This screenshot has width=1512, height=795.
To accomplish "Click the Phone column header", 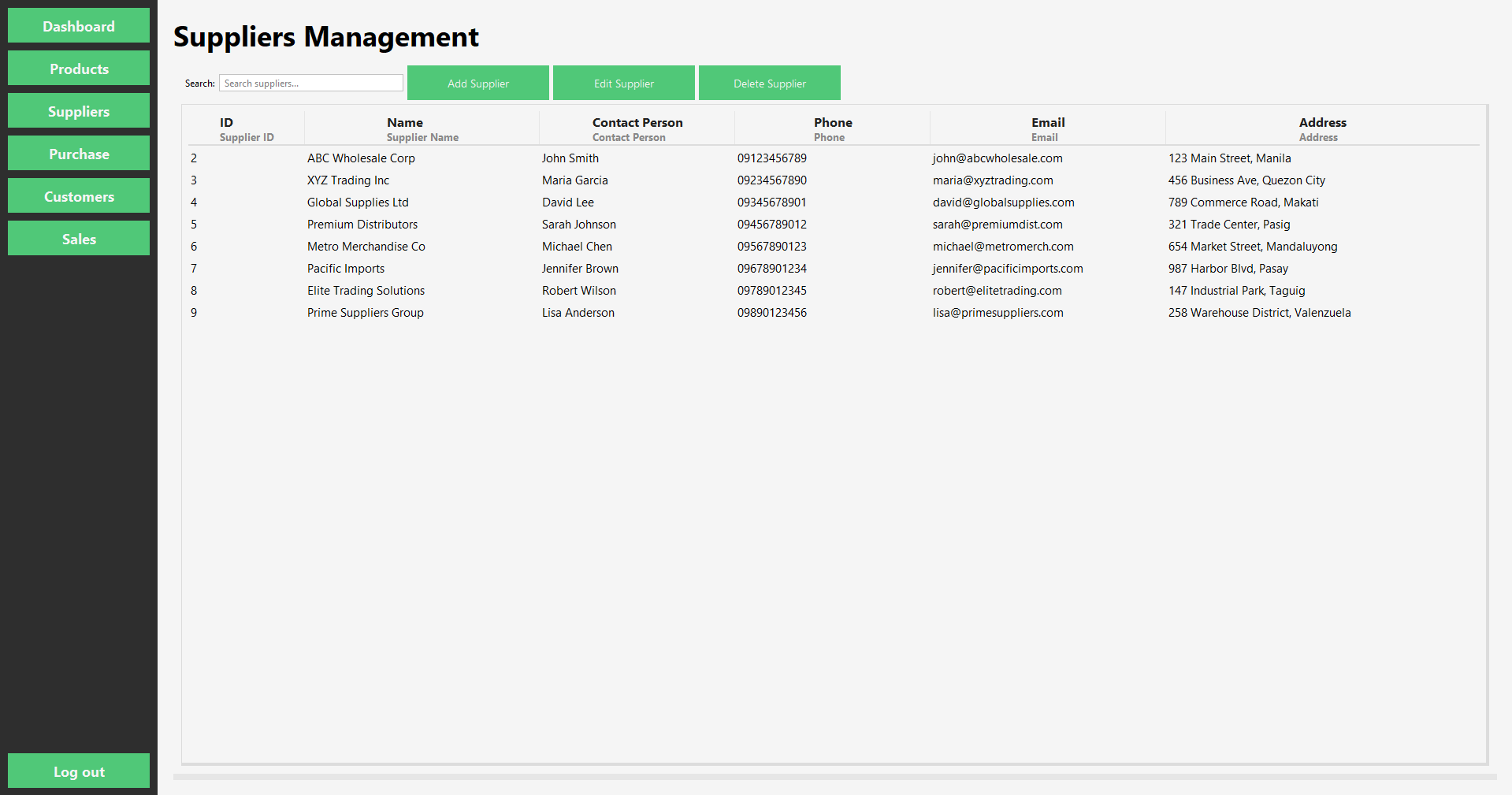I will 832,127.
